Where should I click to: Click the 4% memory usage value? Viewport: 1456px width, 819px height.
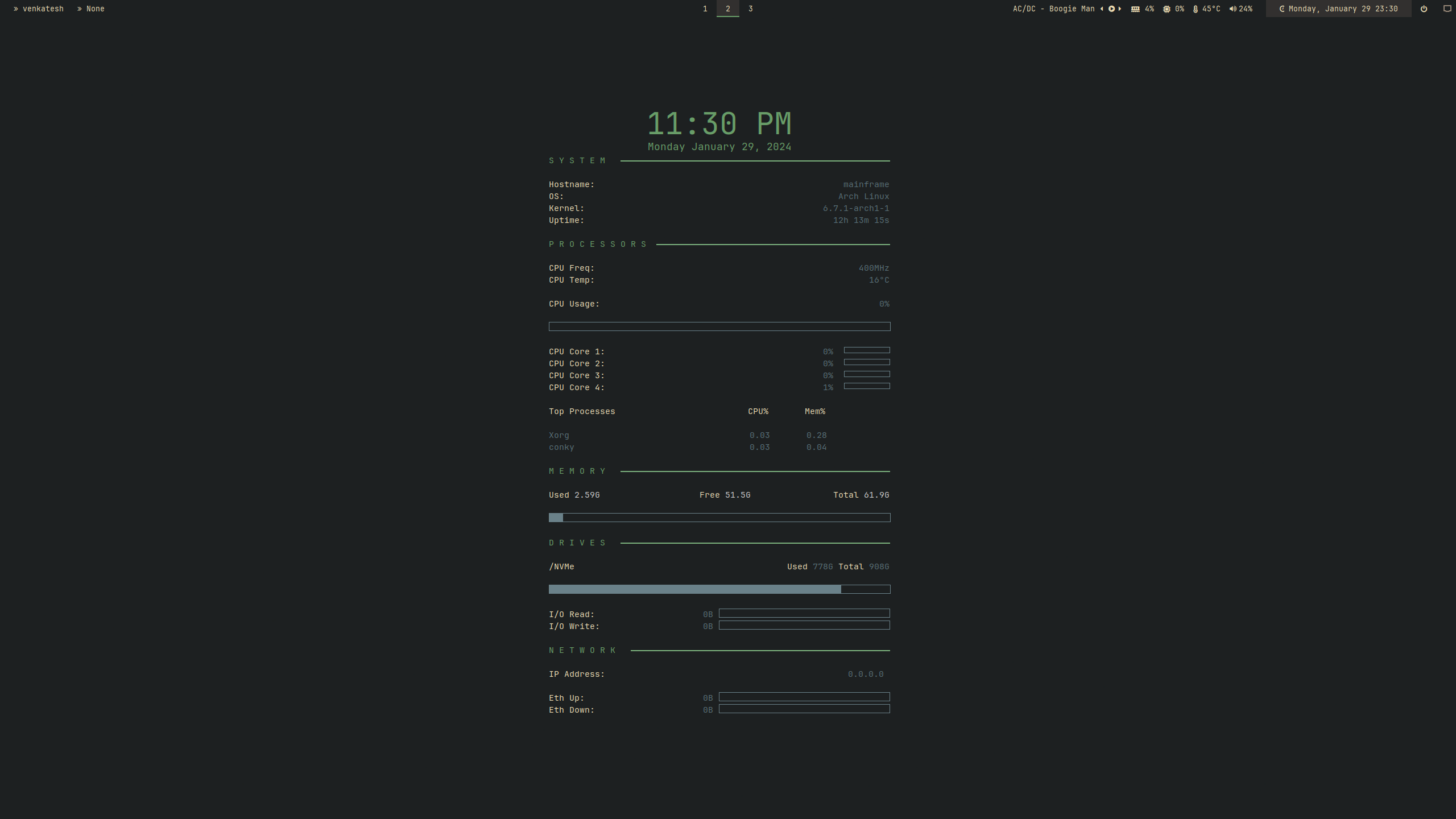(1149, 9)
